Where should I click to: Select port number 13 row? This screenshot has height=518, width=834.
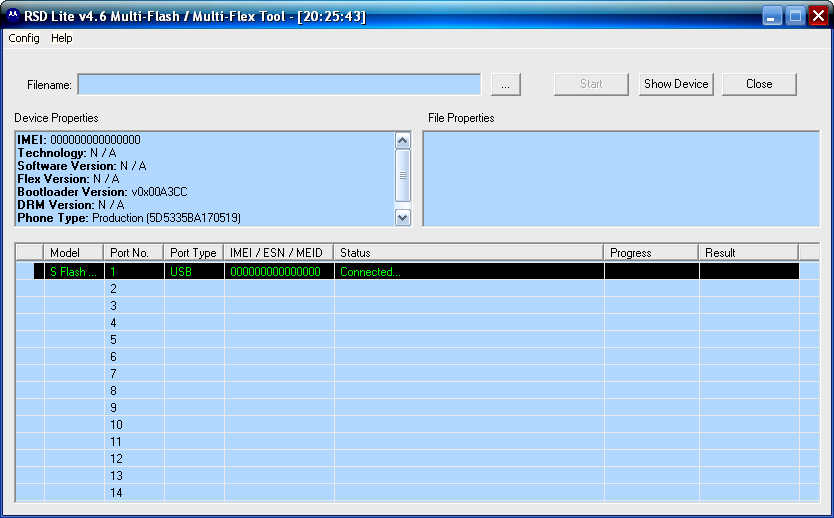pos(418,476)
